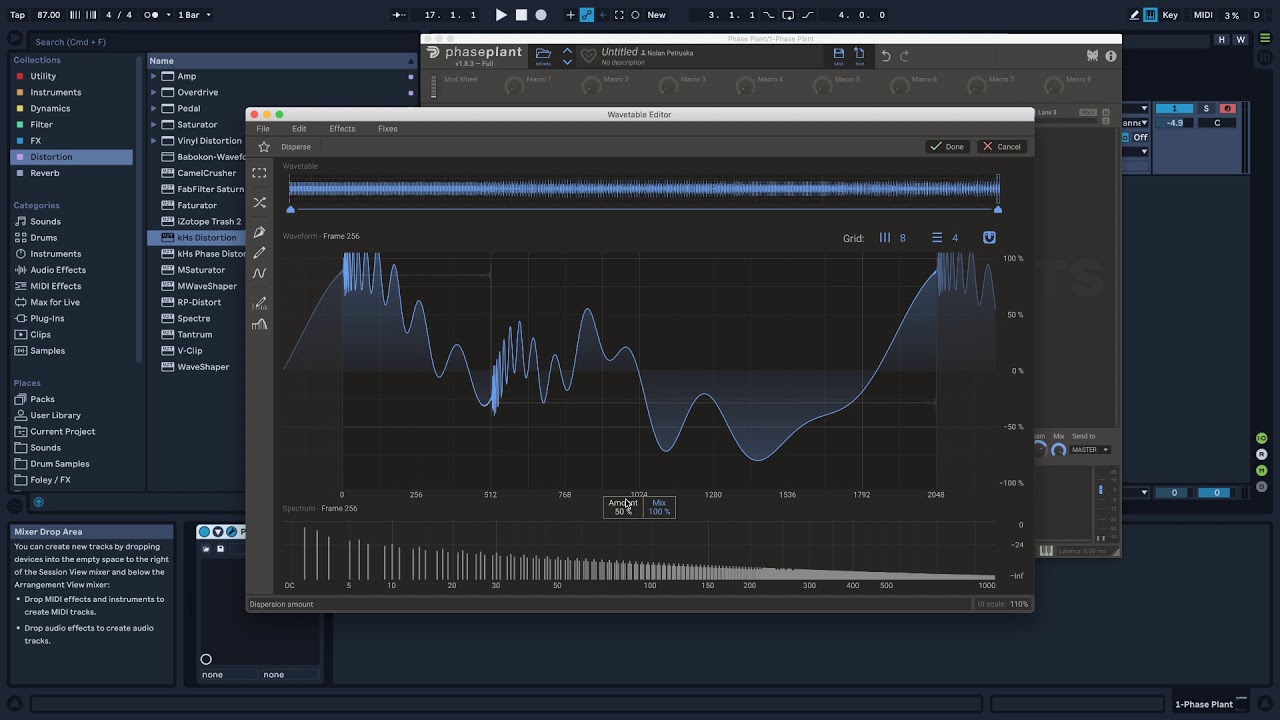The image size is (1280, 720).
Task: Click redo arrow in Phase Plant header
Action: pos(905,56)
